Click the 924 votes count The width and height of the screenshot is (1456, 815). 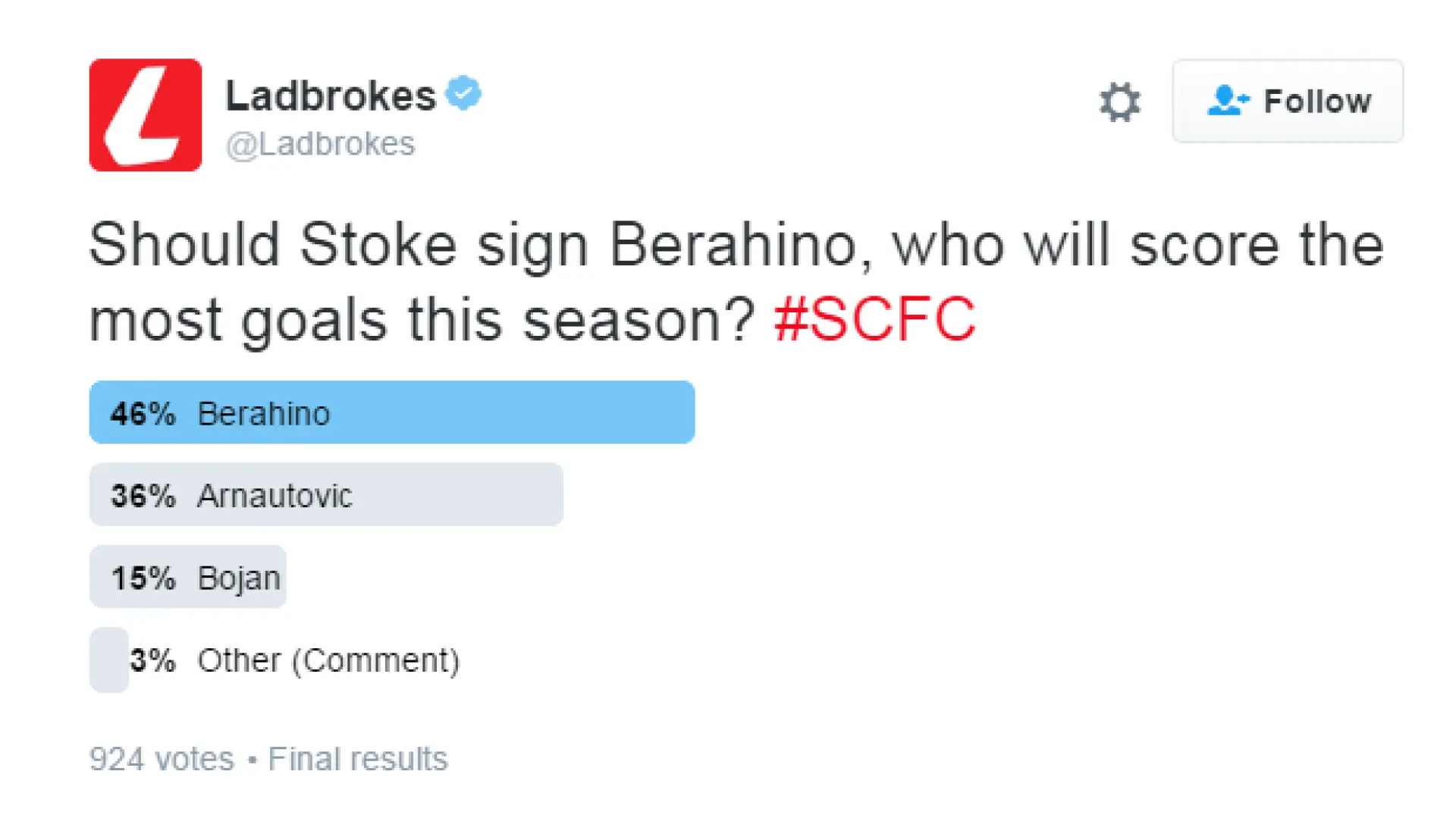pyautogui.click(x=162, y=759)
